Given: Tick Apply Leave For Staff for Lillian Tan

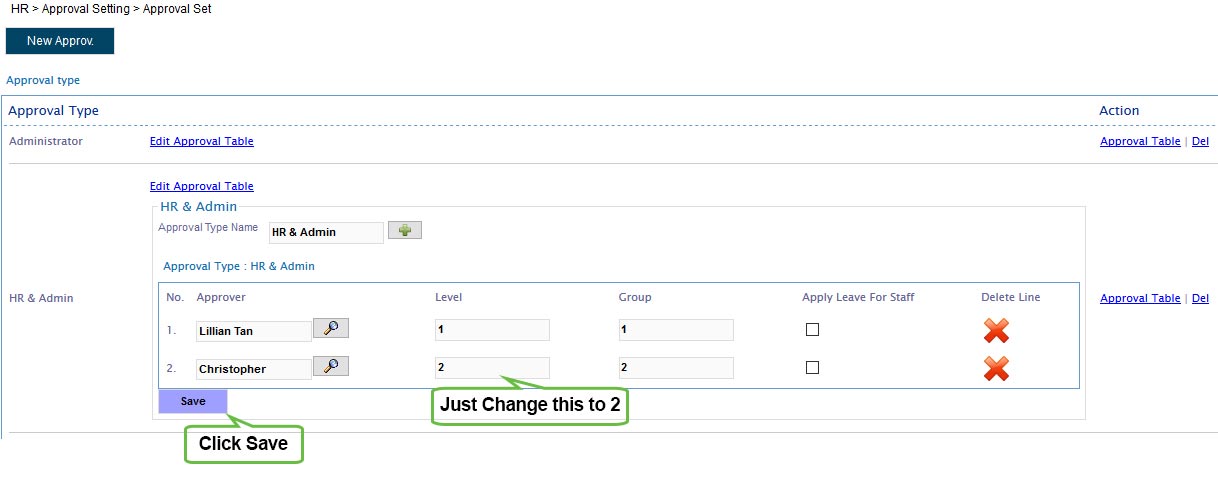Looking at the screenshot, I should [812, 329].
